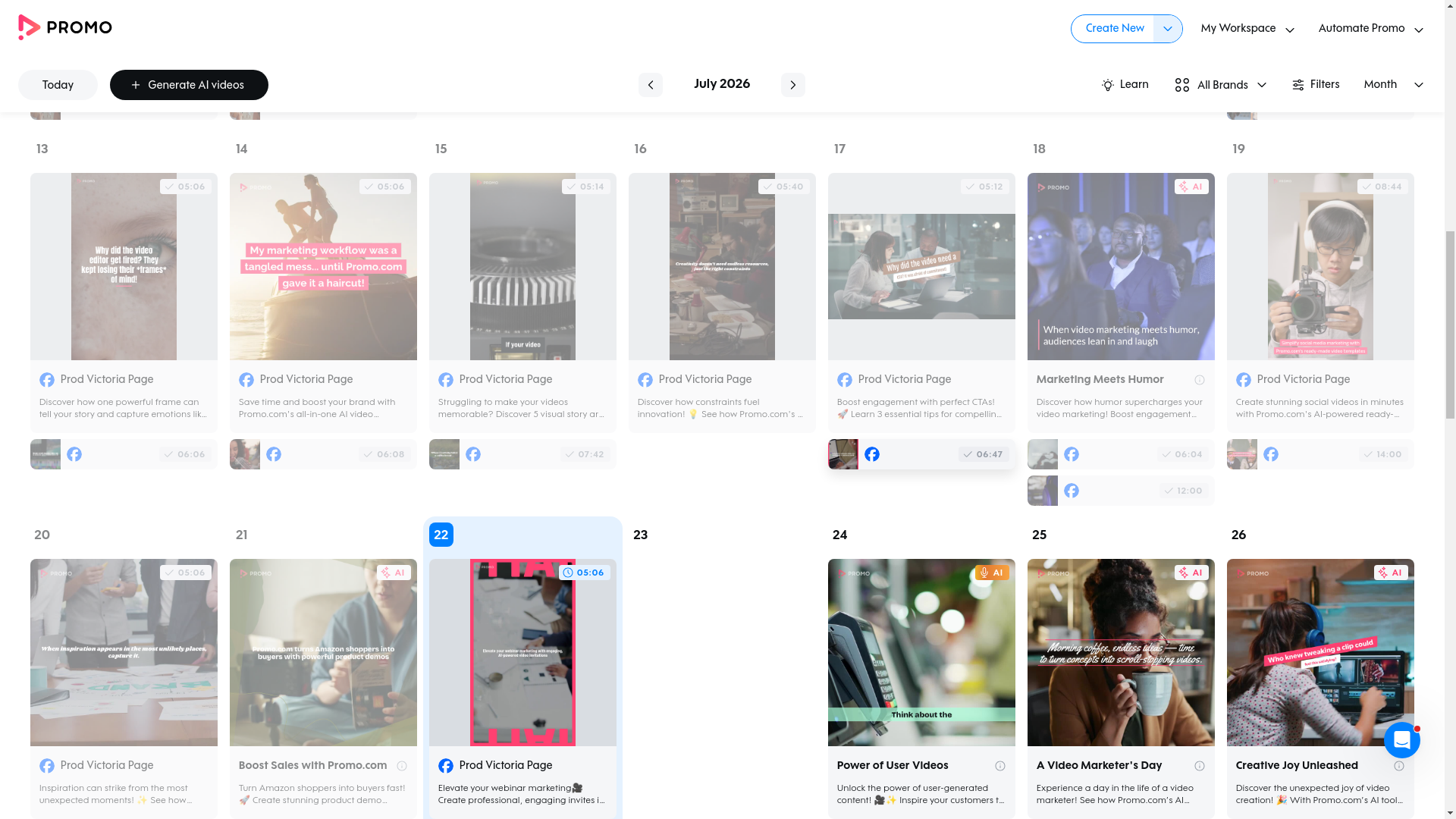
Task: Expand the Create New dropdown arrow
Action: [1168, 29]
